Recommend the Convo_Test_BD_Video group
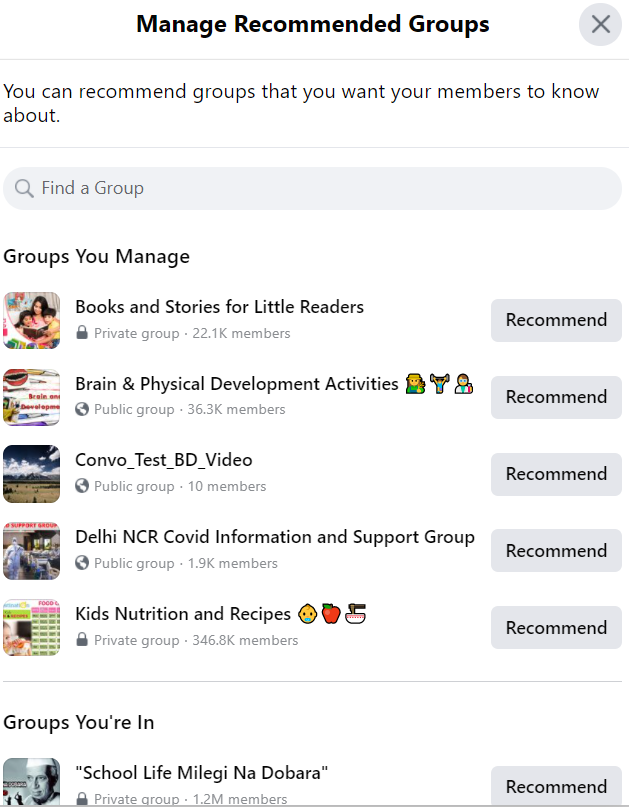 tap(556, 474)
